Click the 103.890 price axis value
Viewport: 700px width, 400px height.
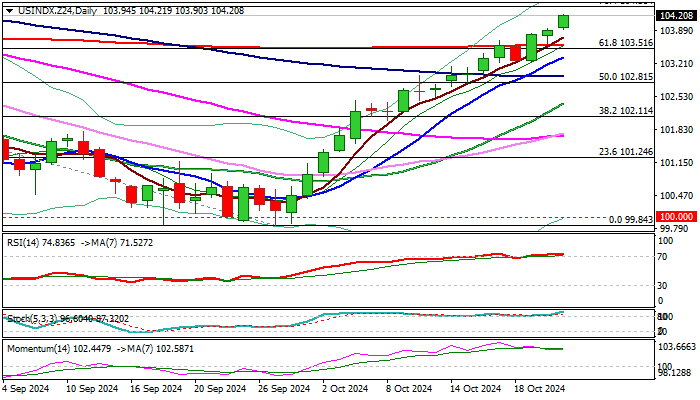[x=676, y=30]
